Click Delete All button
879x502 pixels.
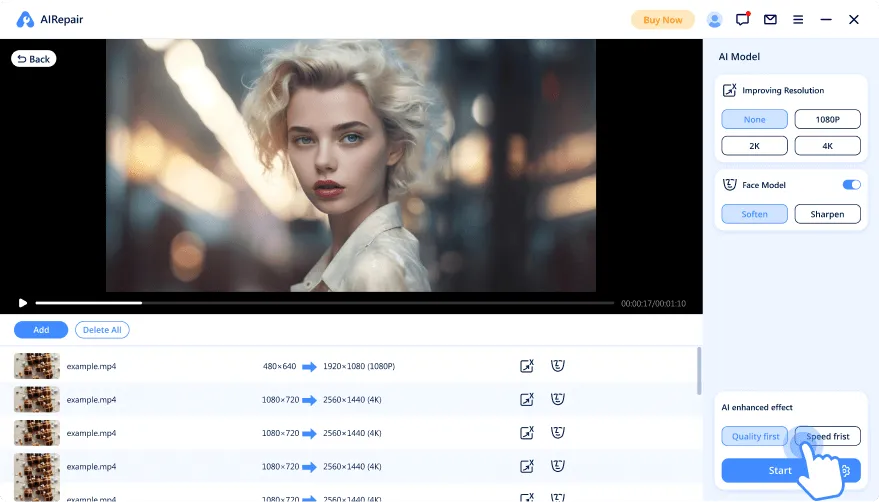click(x=102, y=330)
